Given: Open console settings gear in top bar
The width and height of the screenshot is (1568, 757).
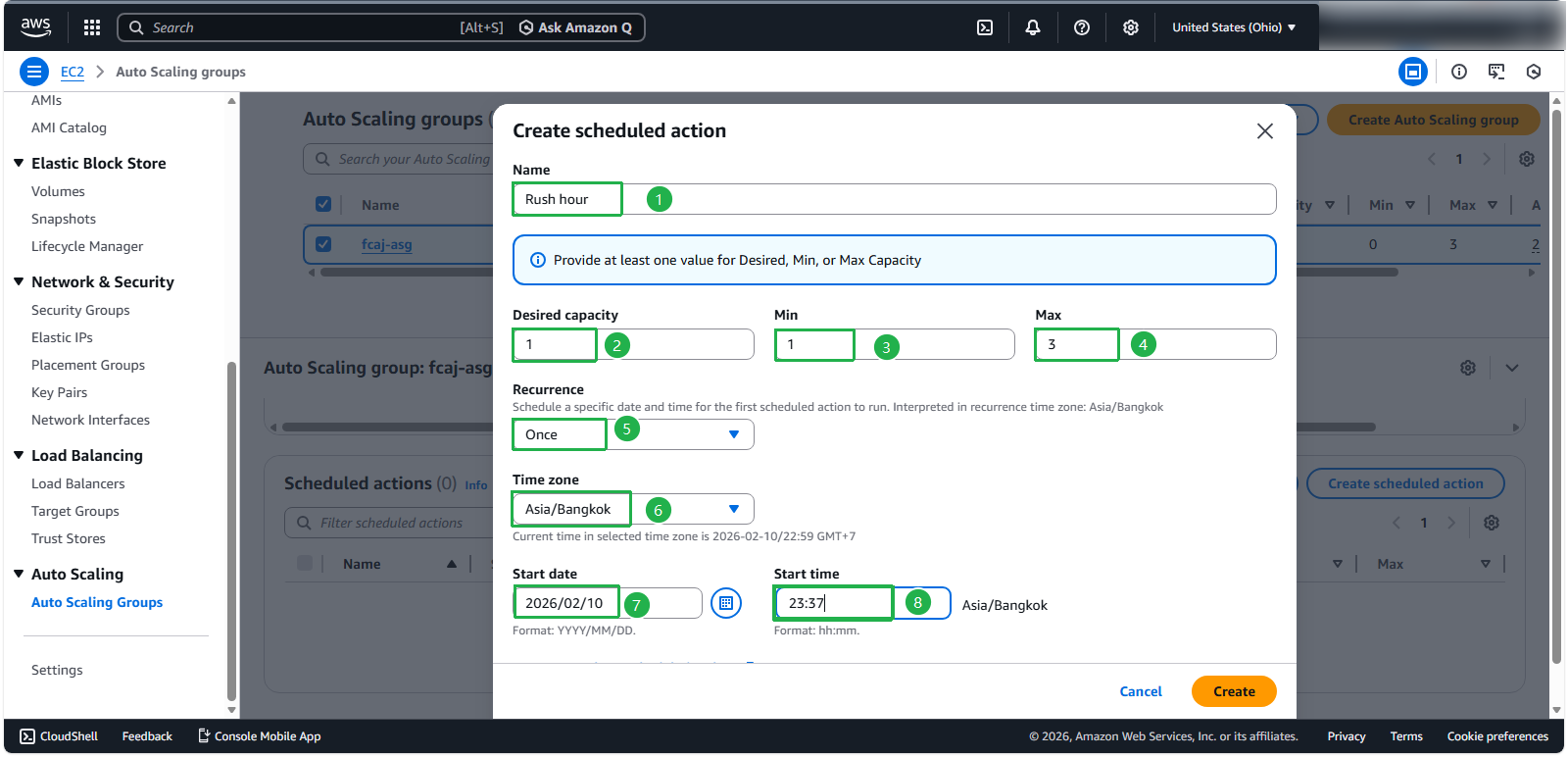Looking at the screenshot, I should point(1131,27).
